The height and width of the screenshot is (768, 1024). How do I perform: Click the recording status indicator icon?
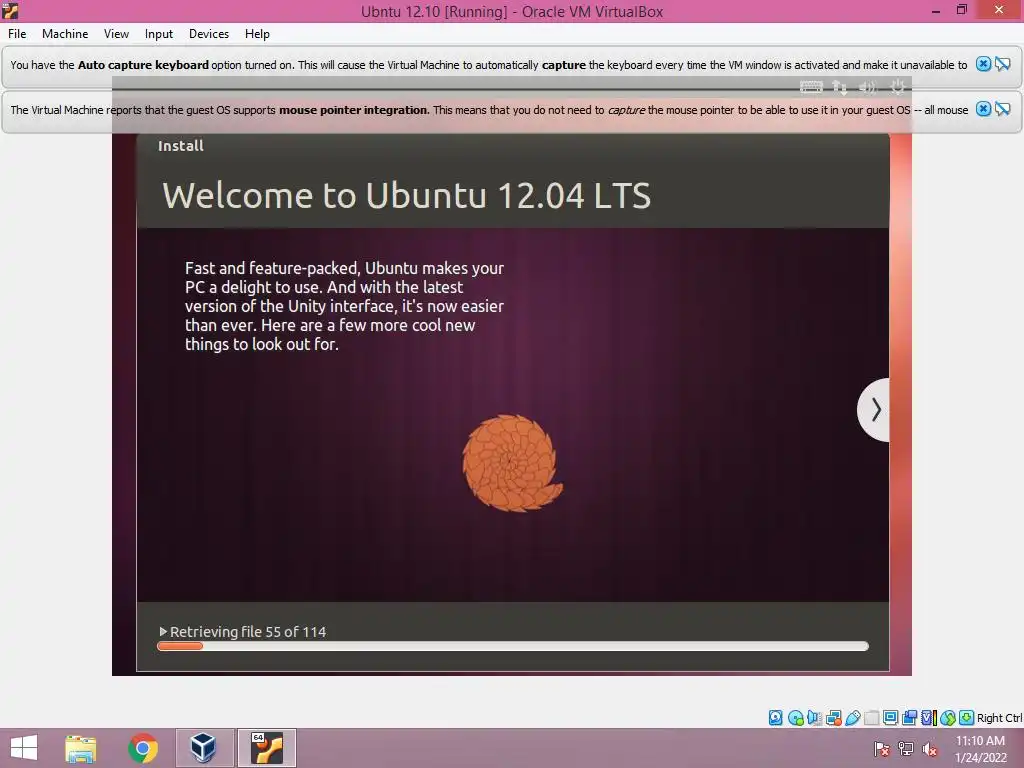point(909,718)
